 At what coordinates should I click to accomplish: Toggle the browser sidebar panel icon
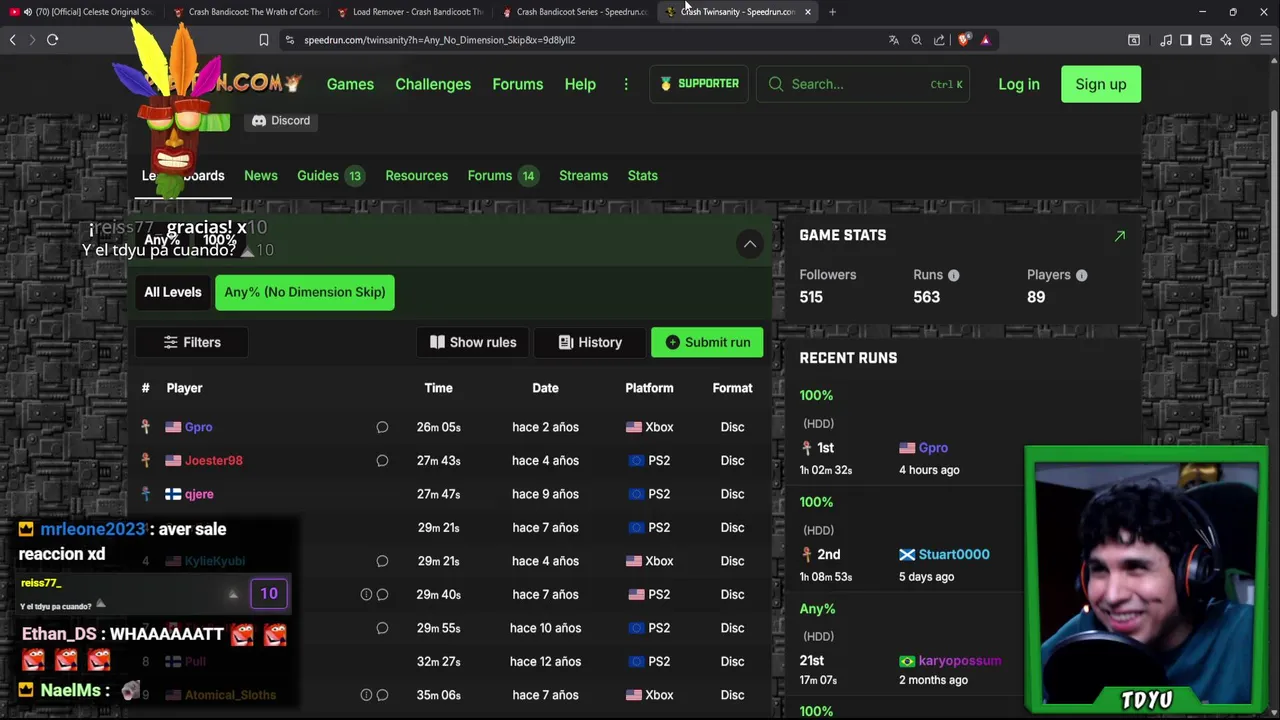click(1186, 40)
